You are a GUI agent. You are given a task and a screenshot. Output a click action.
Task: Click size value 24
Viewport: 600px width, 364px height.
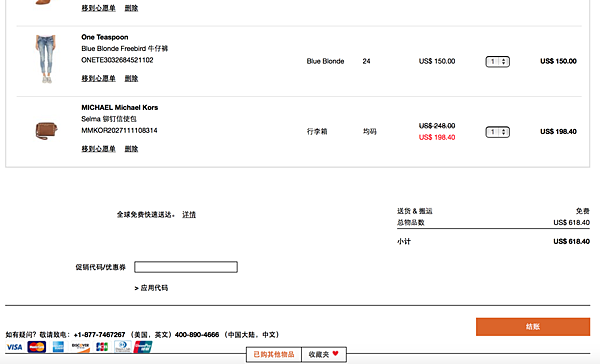366,61
